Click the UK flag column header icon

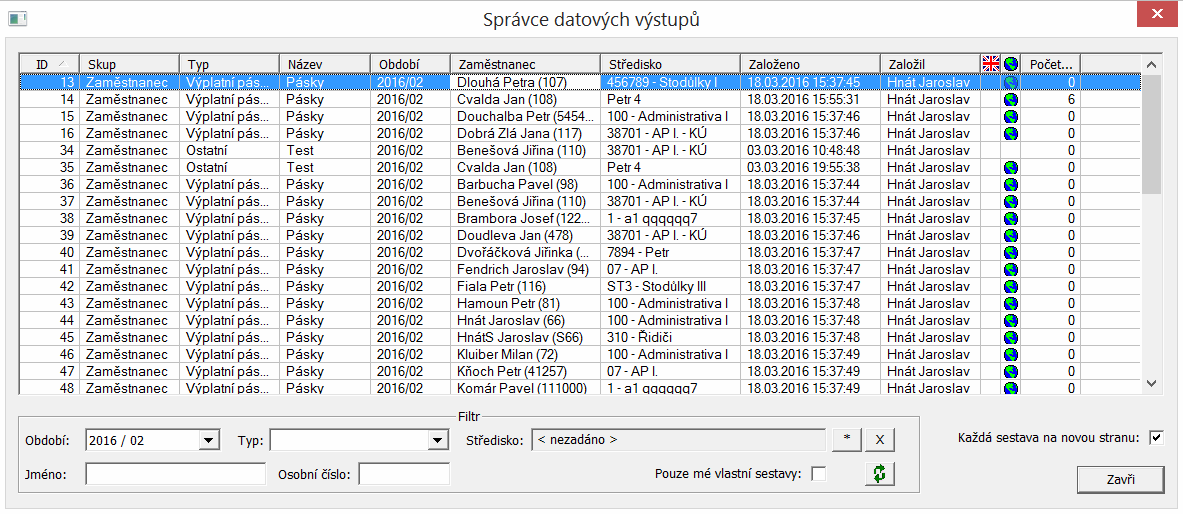991,63
